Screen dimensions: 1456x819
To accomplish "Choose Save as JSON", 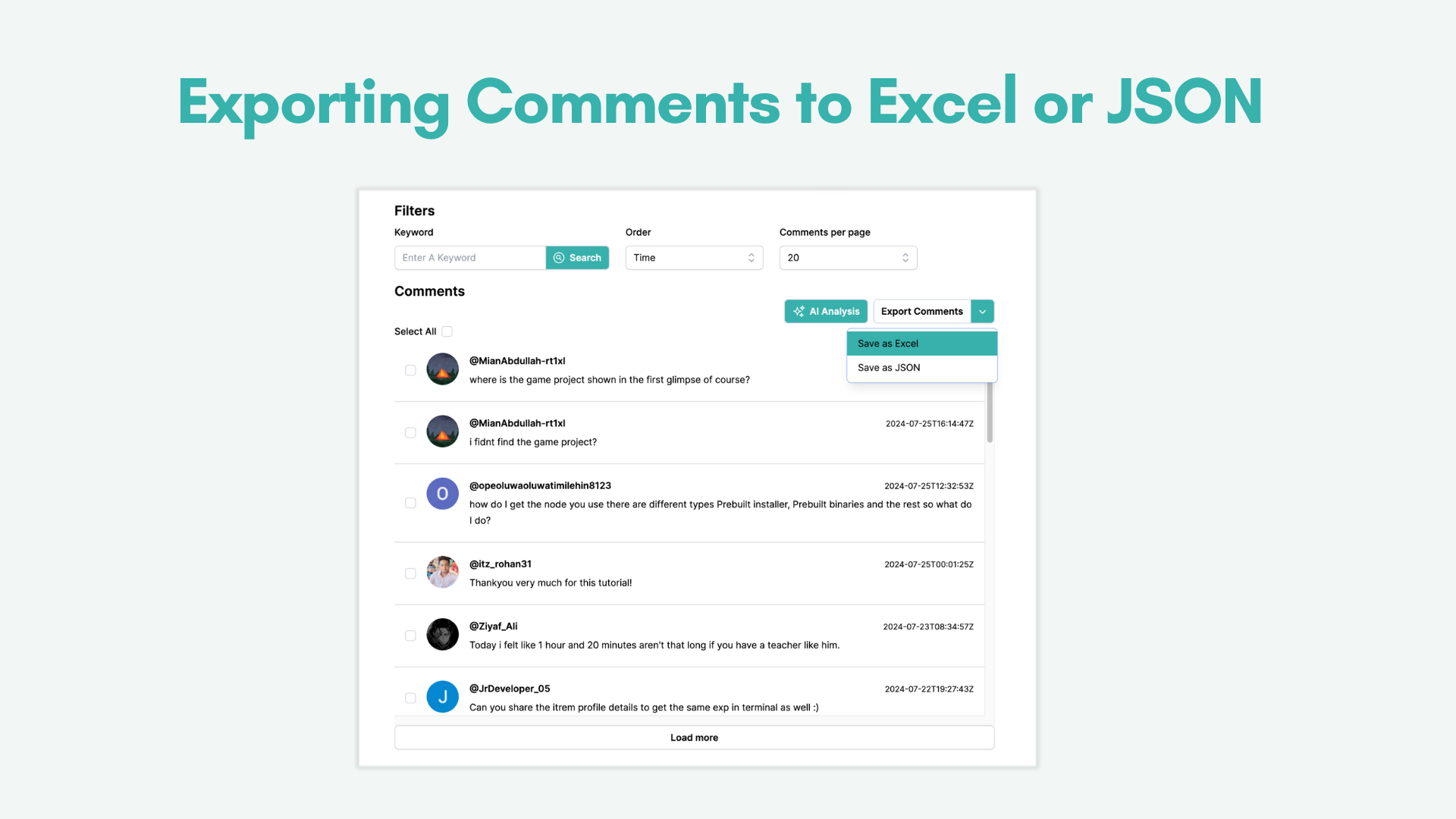I will point(921,368).
